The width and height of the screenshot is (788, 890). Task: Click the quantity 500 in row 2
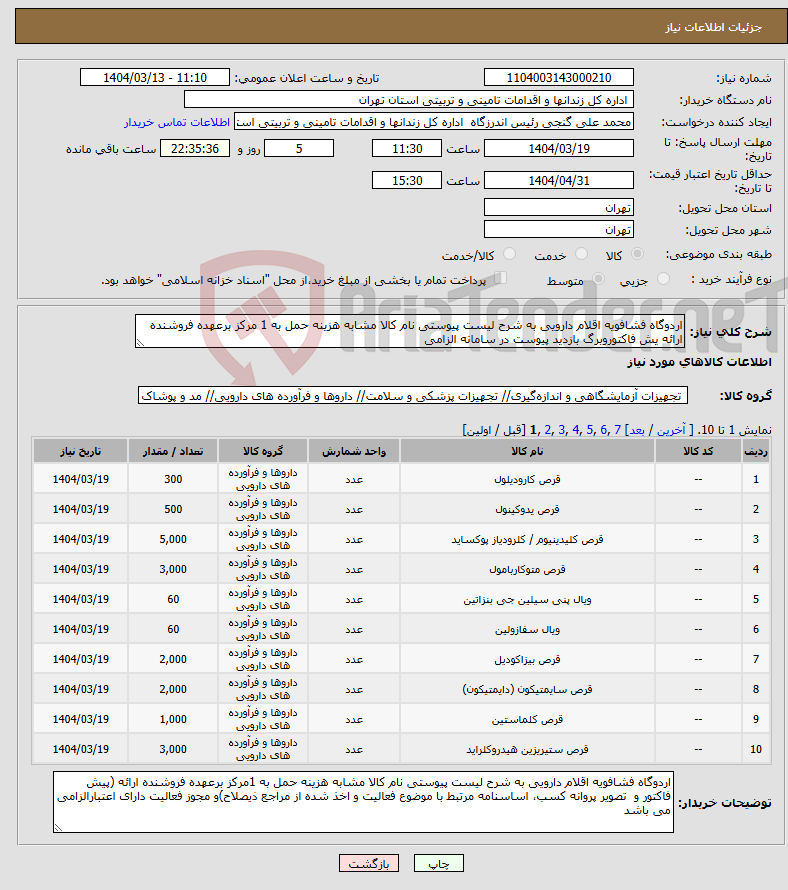pos(173,510)
